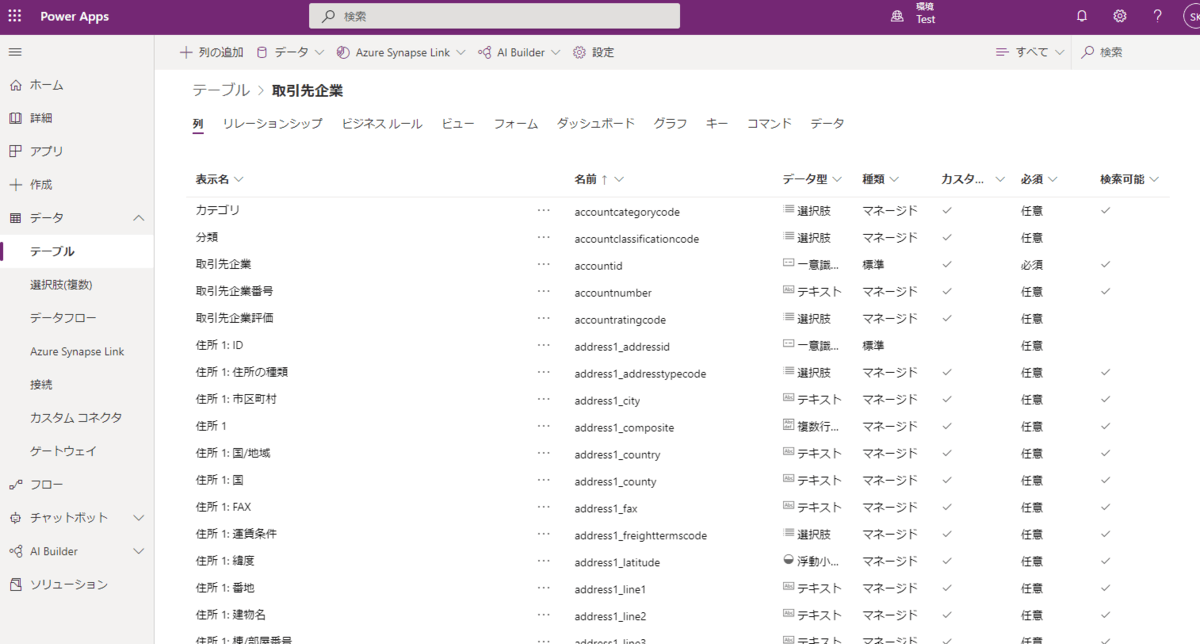Switch to the フォーム tab
1200x644 pixels.
pyautogui.click(x=515, y=124)
